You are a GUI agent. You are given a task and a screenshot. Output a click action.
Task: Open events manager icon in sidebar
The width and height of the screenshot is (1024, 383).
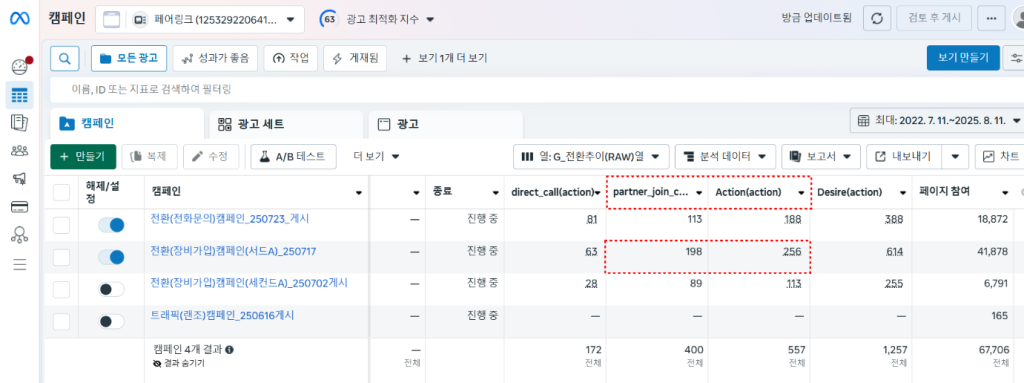coord(20,235)
